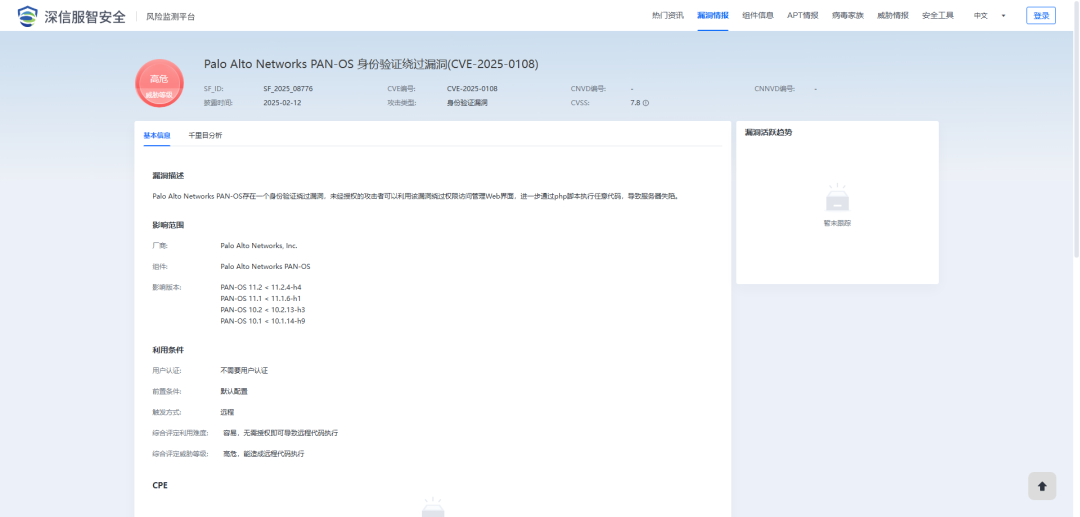The height and width of the screenshot is (517, 1080).
Task: Click version PAN-OS 11.1 < 11.1.6-h1
Action: pos(260,298)
